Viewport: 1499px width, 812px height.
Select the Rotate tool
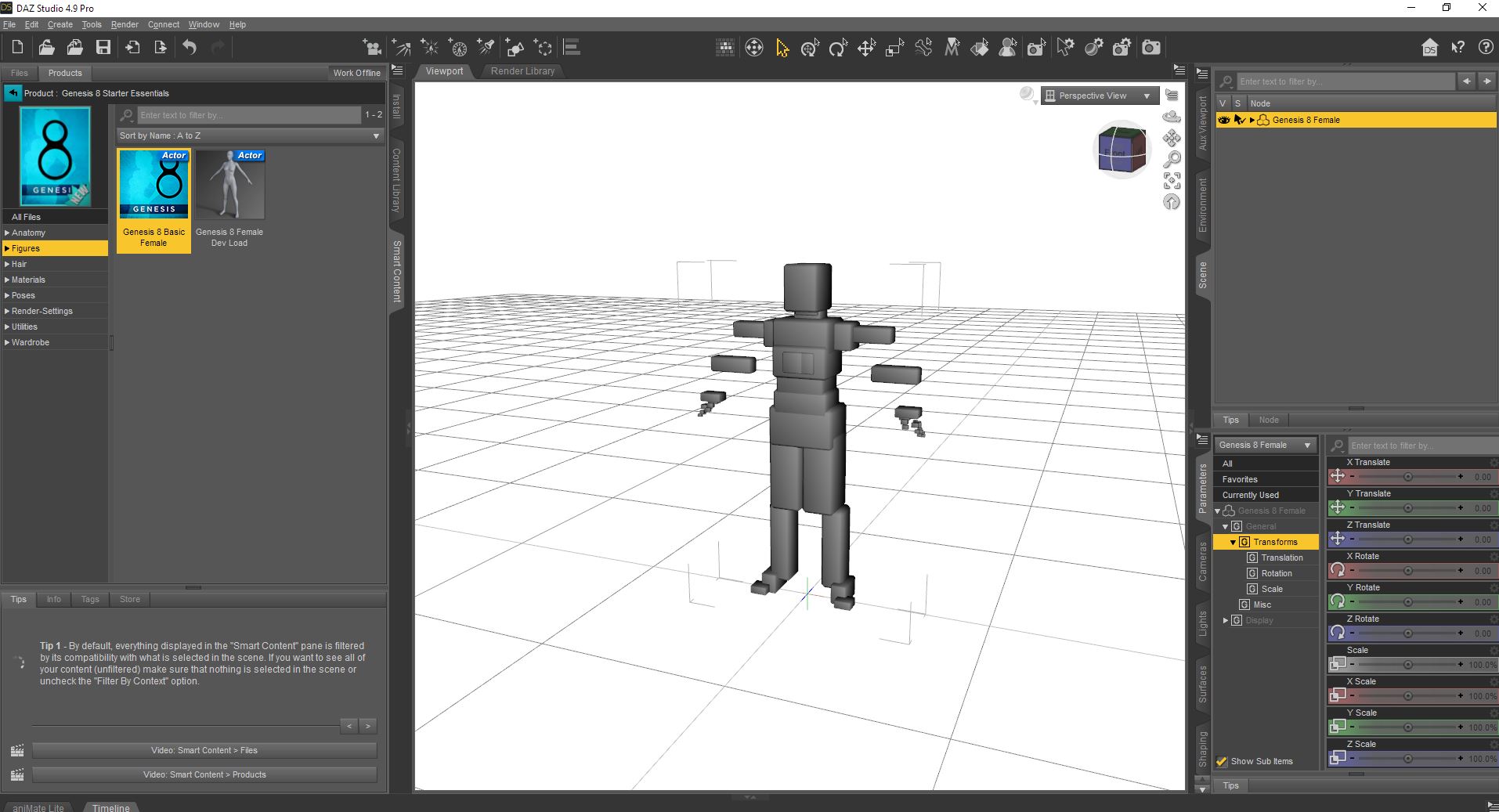(838, 48)
